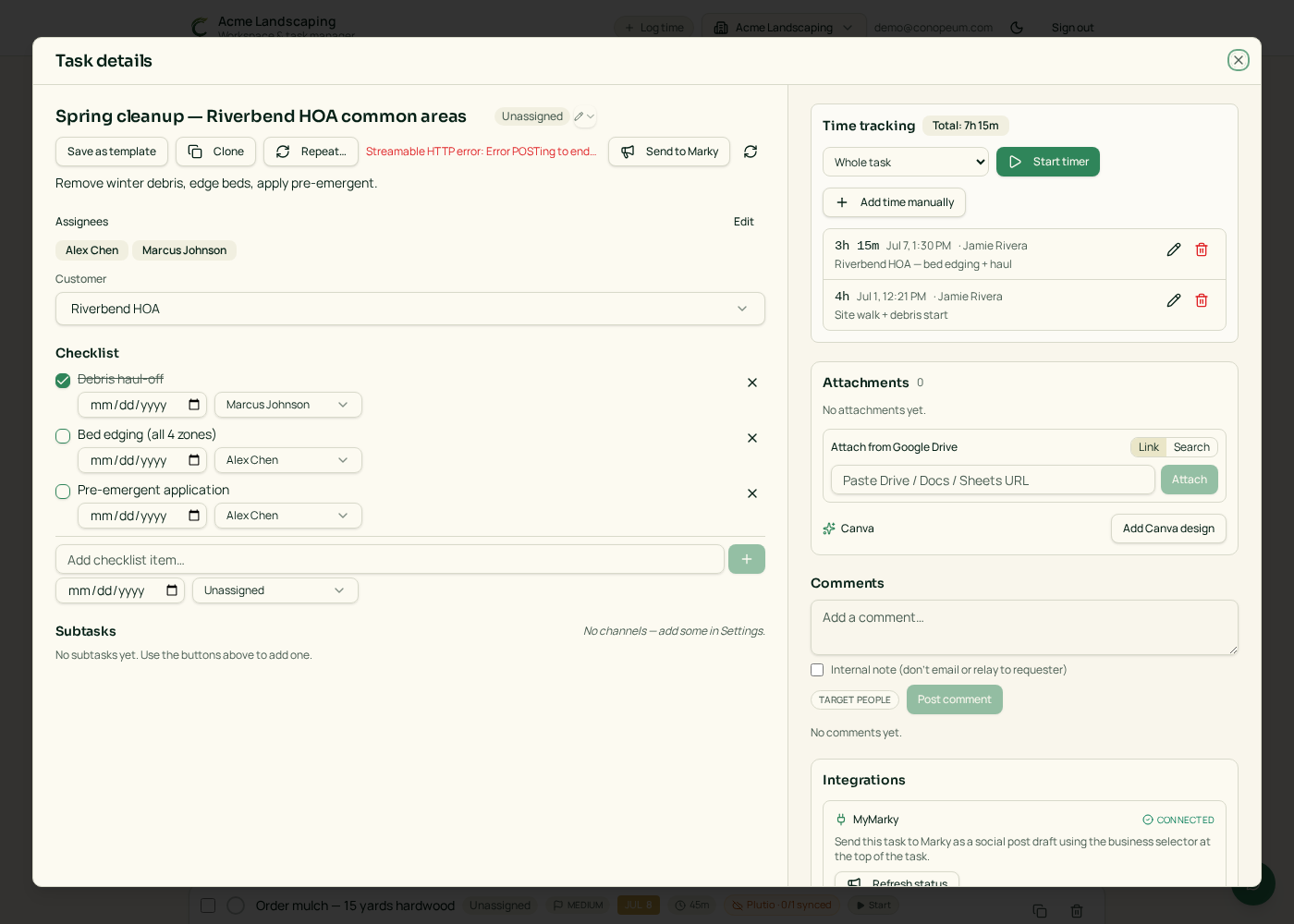Click the Marcus Johnson assignee chip
This screenshot has width=1294, height=924.
[184, 250]
